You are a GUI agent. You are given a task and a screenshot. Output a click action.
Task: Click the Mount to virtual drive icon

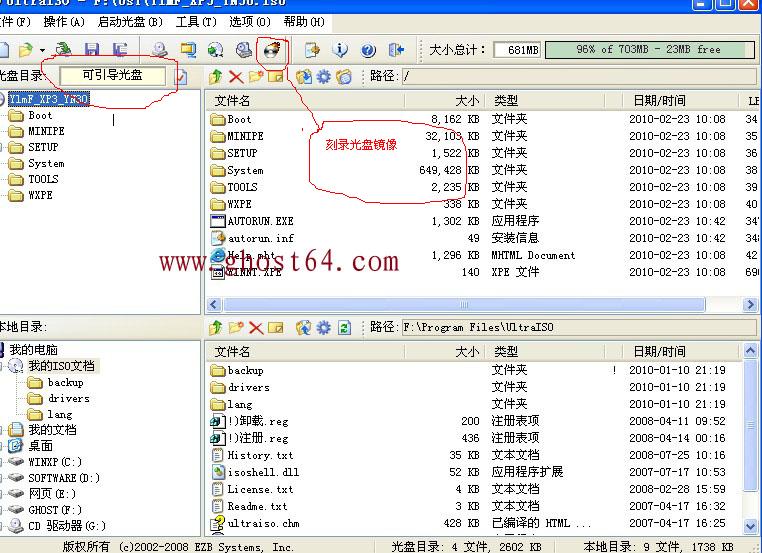pyautogui.click(x=243, y=50)
